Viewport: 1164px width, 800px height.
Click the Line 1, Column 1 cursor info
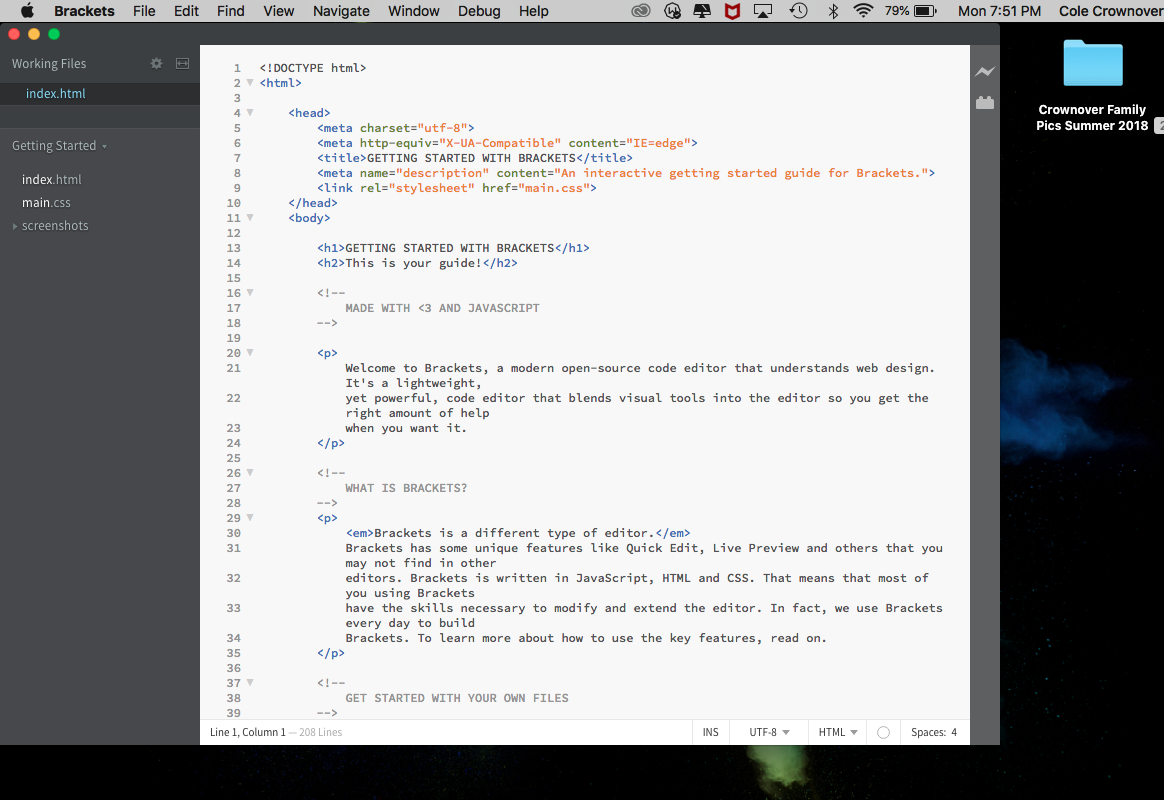click(248, 732)
